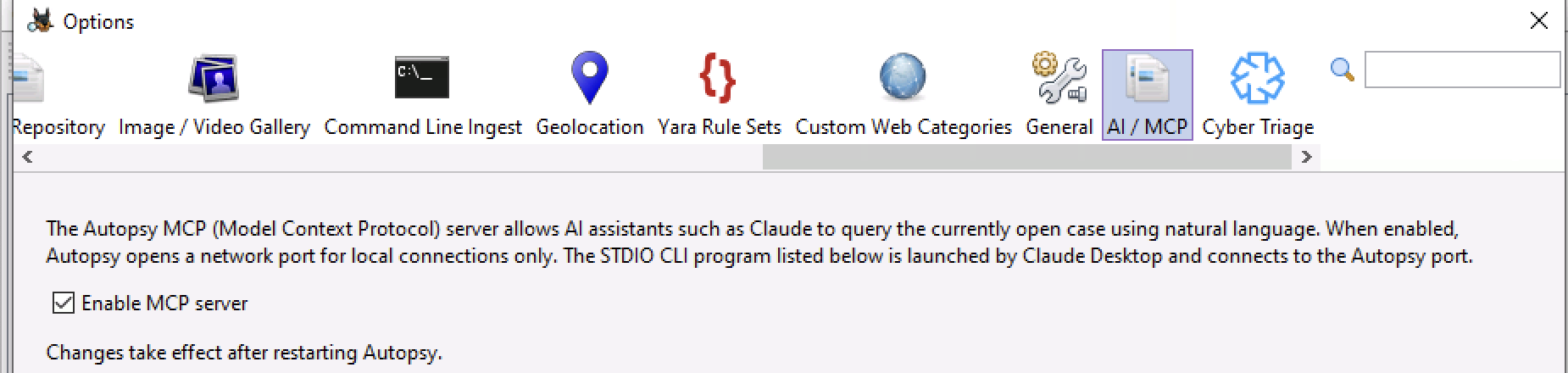The image size is (1568, 373).
Task: Click the AI / MCP document icon
Action: click(1147, 78)
